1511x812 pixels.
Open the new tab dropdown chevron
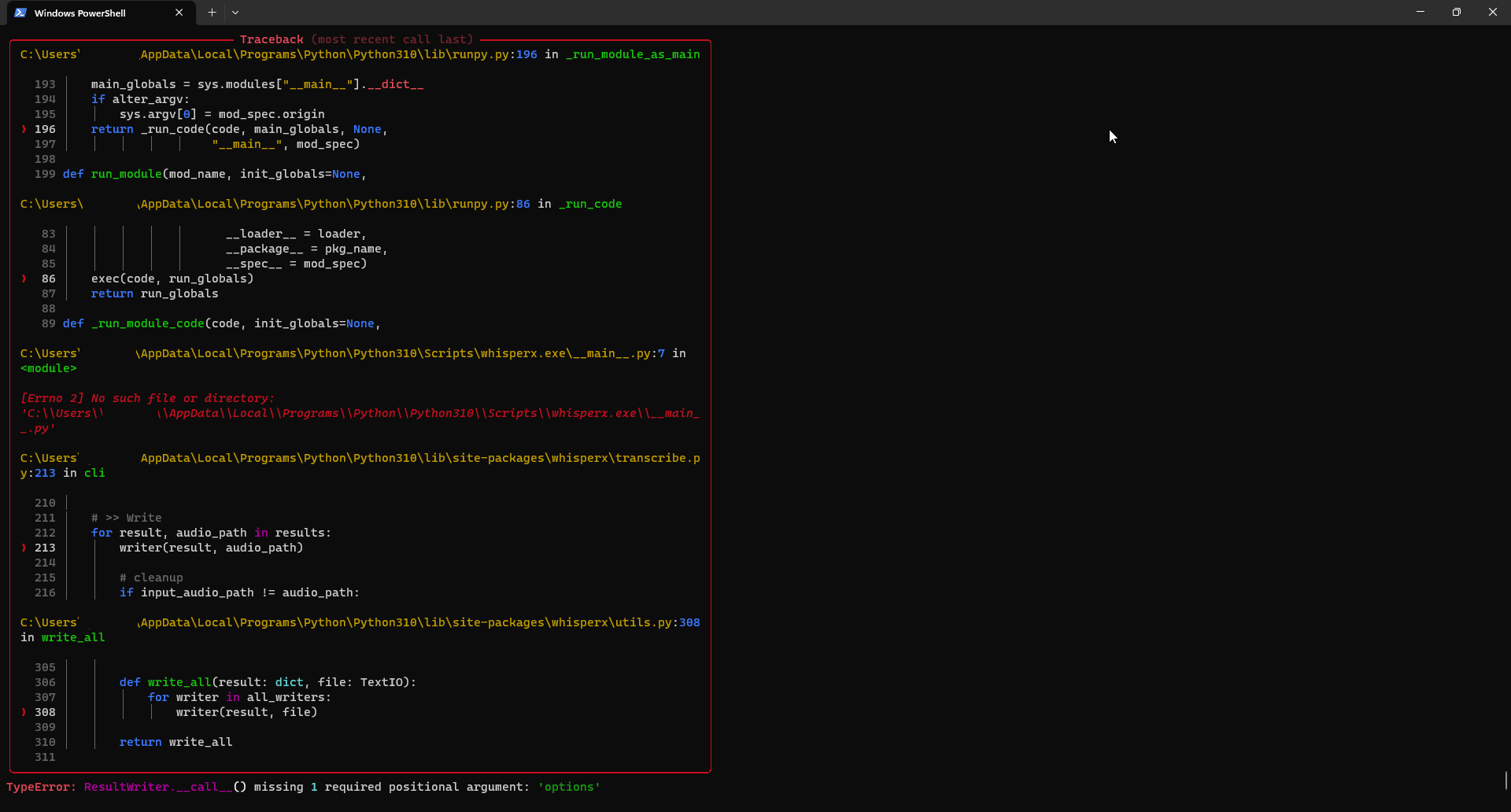click(x=236, y=13)
